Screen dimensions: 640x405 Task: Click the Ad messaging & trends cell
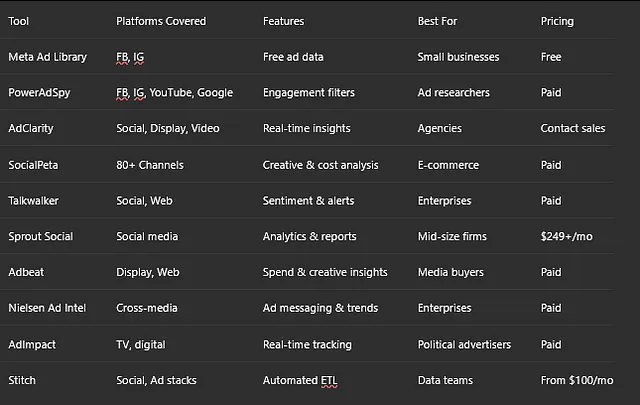click(320, 308)
